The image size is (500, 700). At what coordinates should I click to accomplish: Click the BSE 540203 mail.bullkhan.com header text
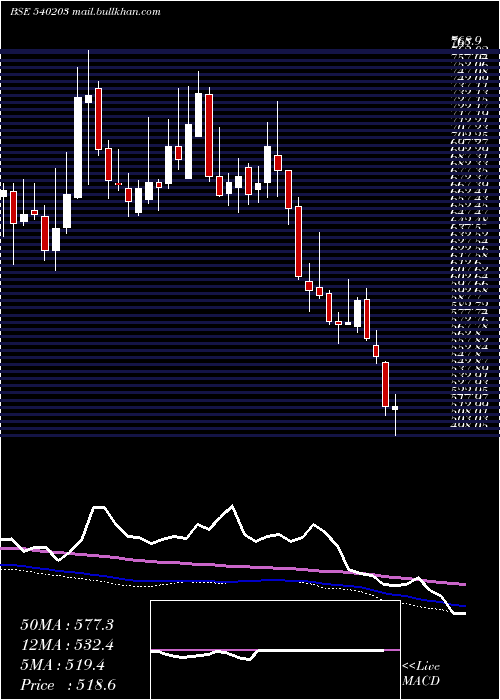(x=85, y=12)
